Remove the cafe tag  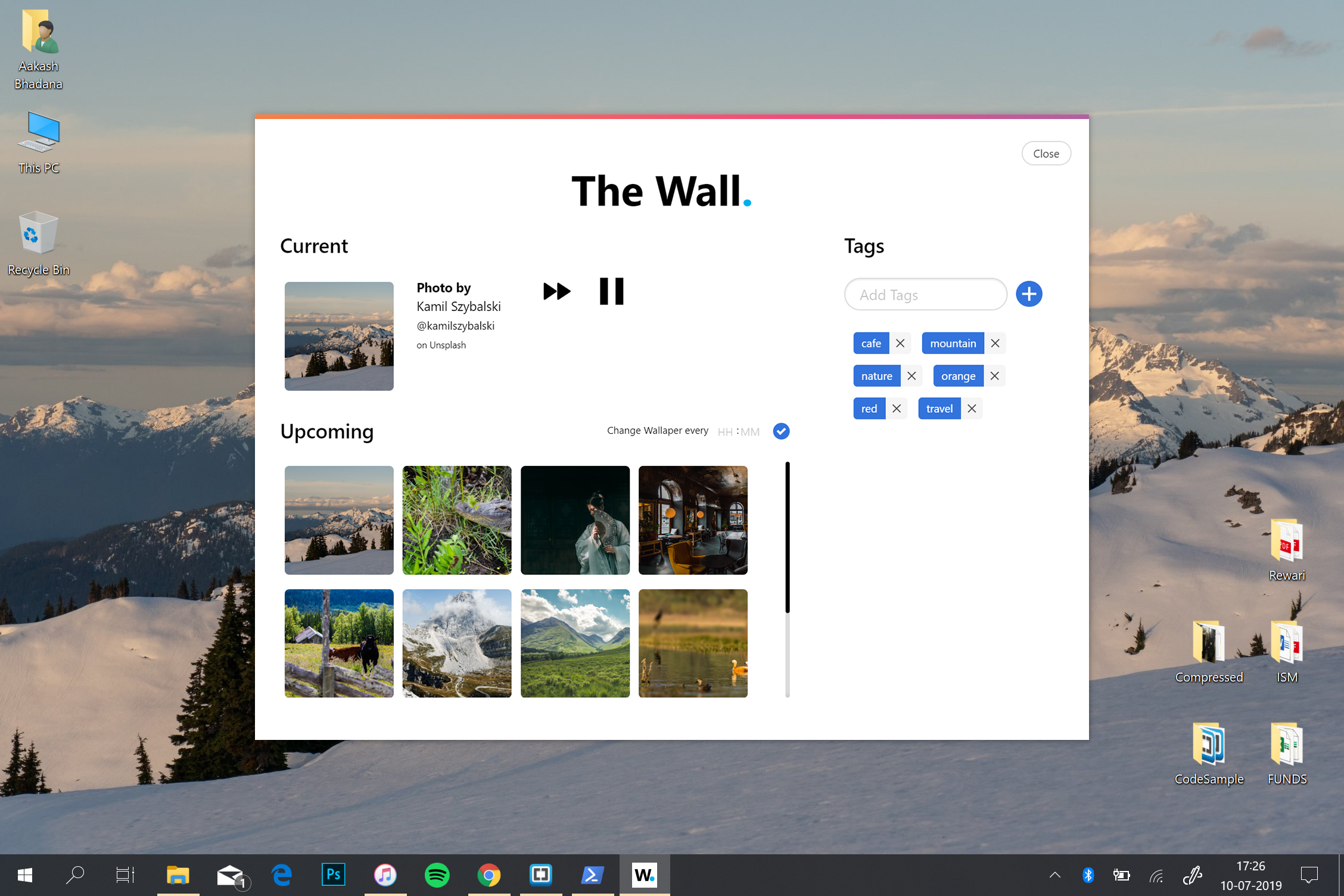point(900,343)
